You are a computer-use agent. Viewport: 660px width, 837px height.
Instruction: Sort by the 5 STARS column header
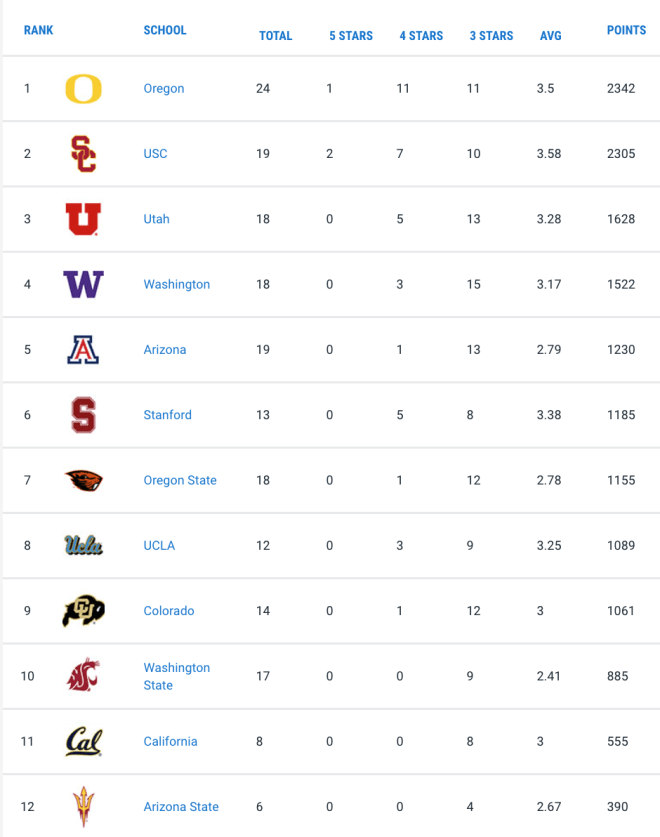click(x=351, y=36)
